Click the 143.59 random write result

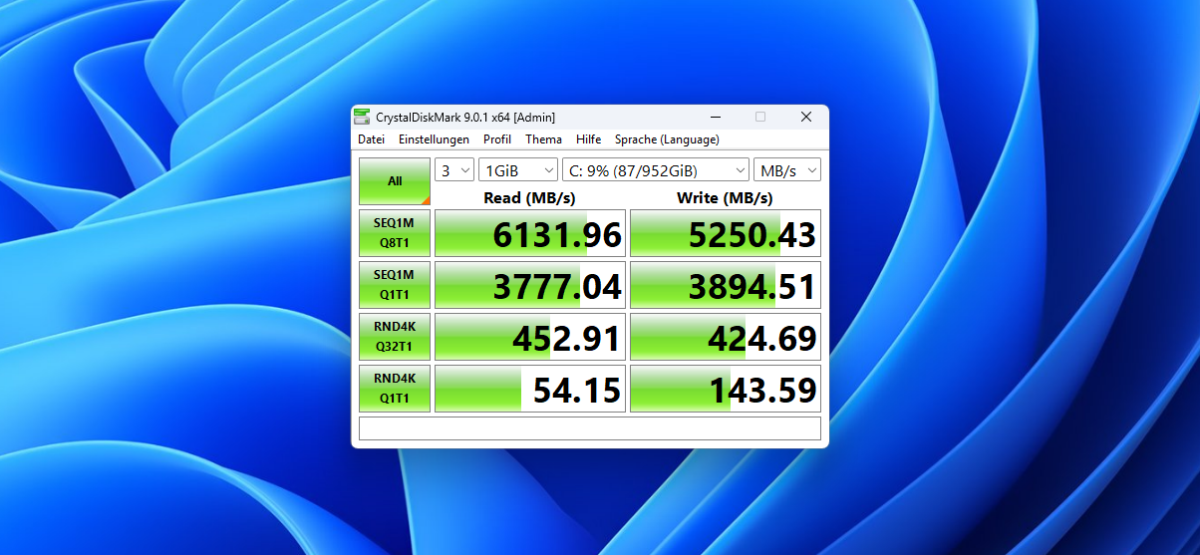click(725, 389)
